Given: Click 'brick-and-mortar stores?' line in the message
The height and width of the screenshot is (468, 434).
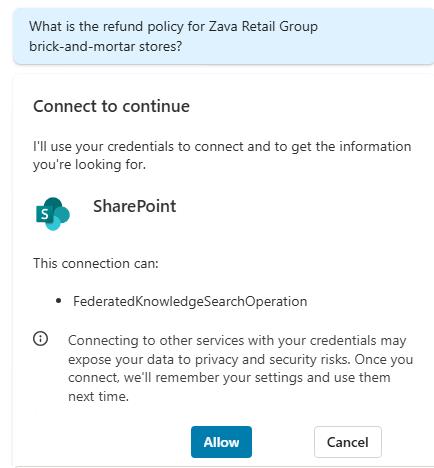Looking at the screenshot, I should click(105, 46).
